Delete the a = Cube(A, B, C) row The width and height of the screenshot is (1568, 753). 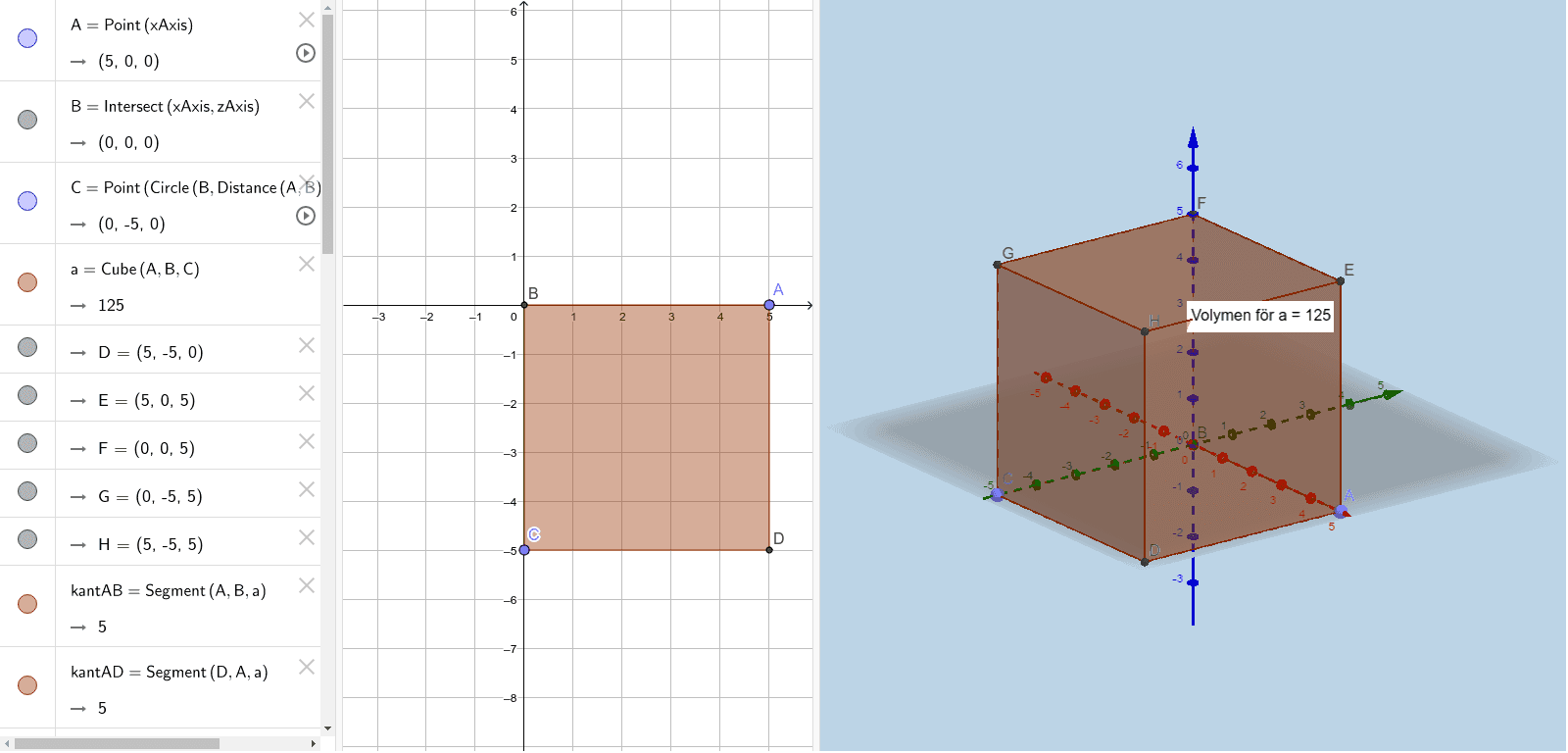coord(307,264)
